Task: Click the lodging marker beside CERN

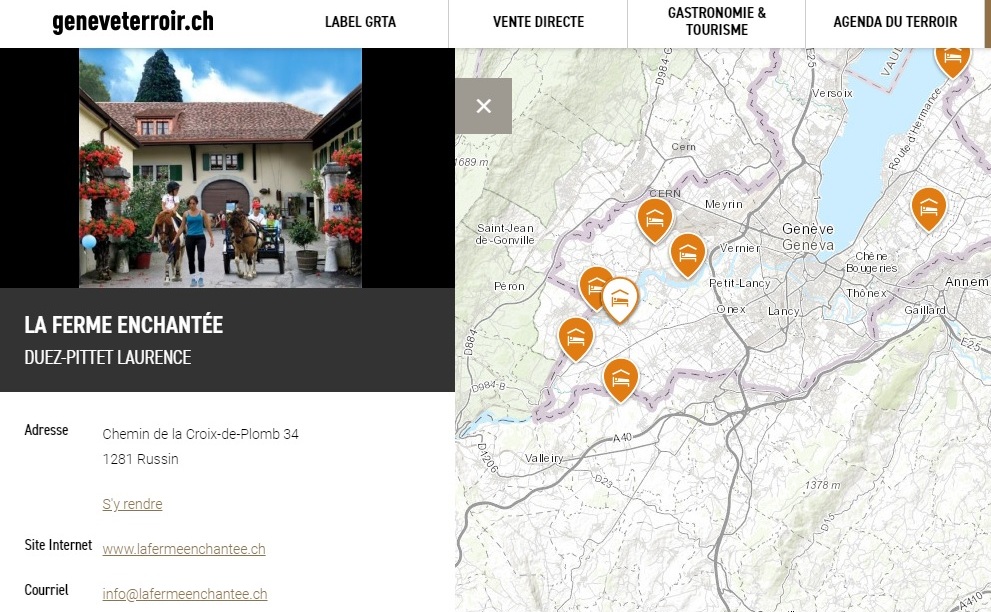Action: coord(654,218)
